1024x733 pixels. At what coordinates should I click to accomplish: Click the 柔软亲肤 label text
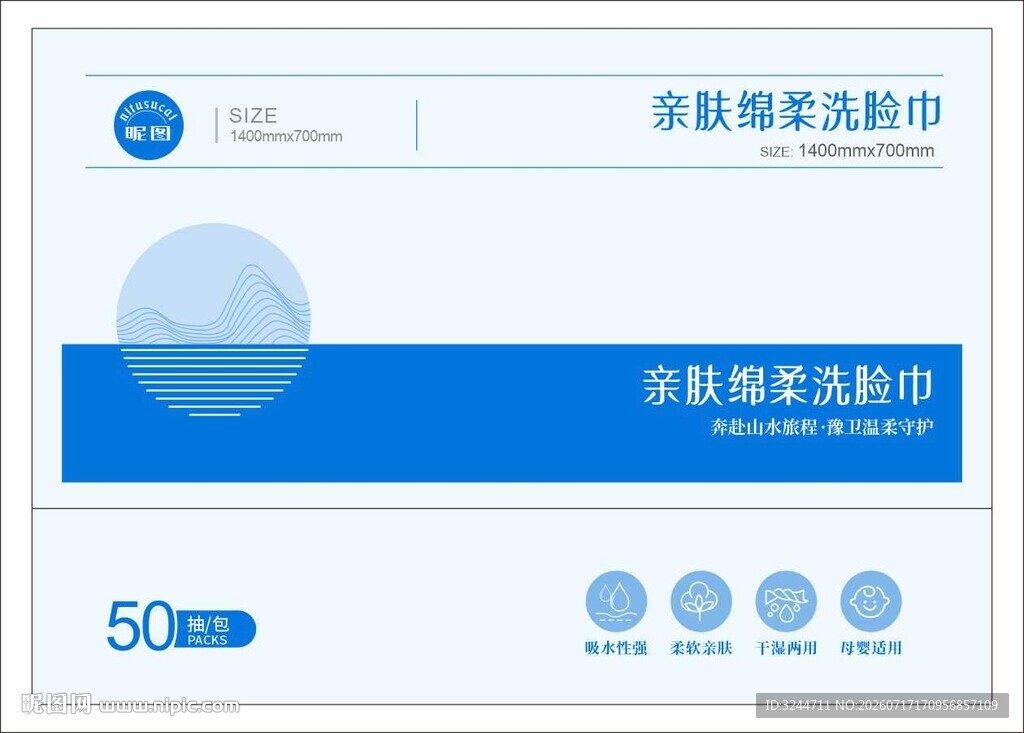(x=701, y=648)
